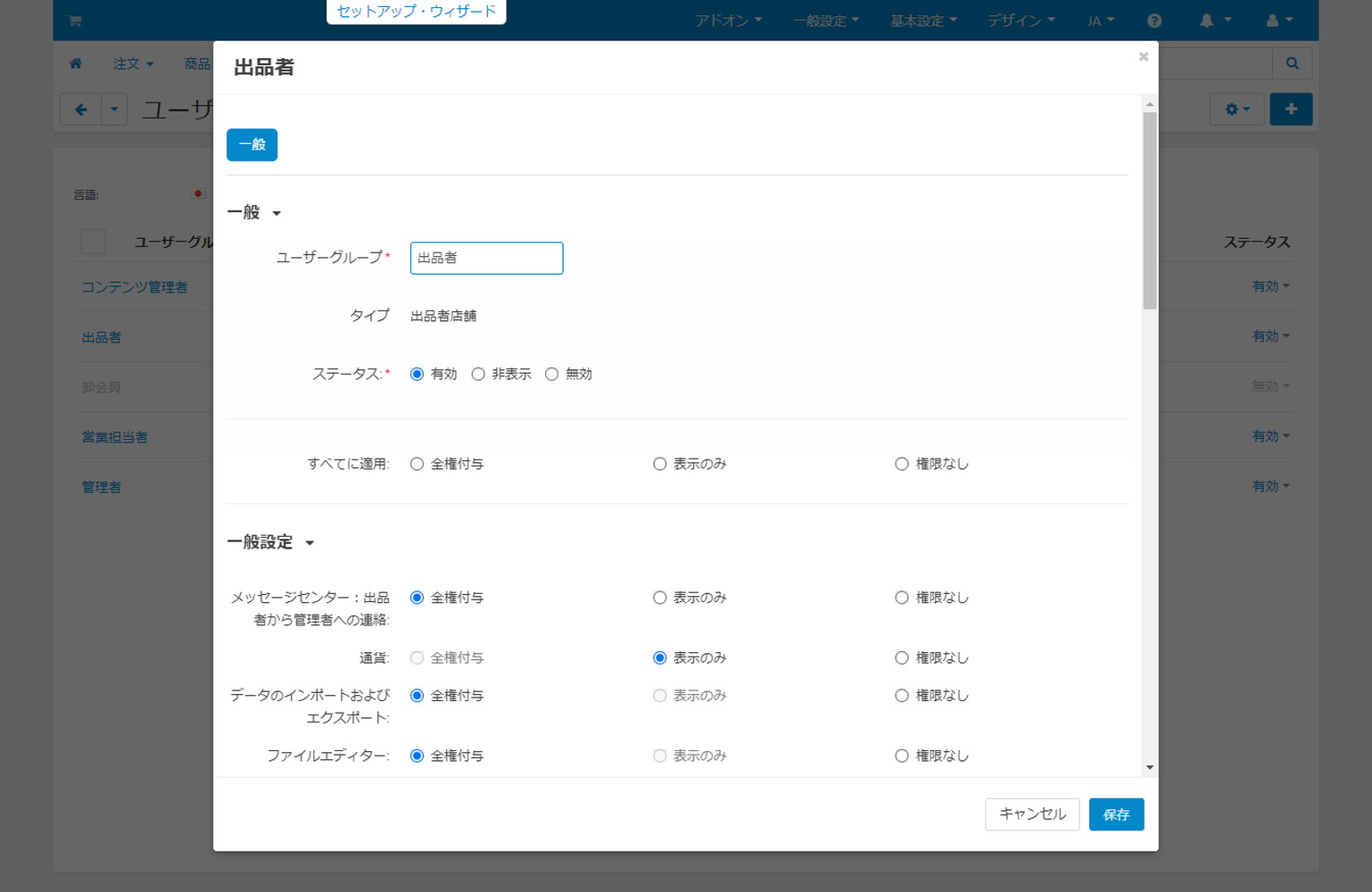Viewport: 1372px width, 892px height.
Task: Open the help question mark icon
Action: point(1154,21)
